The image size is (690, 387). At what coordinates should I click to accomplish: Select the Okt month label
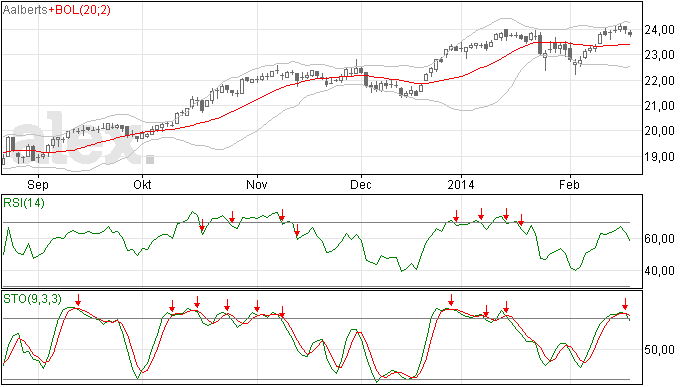point(142,184)
